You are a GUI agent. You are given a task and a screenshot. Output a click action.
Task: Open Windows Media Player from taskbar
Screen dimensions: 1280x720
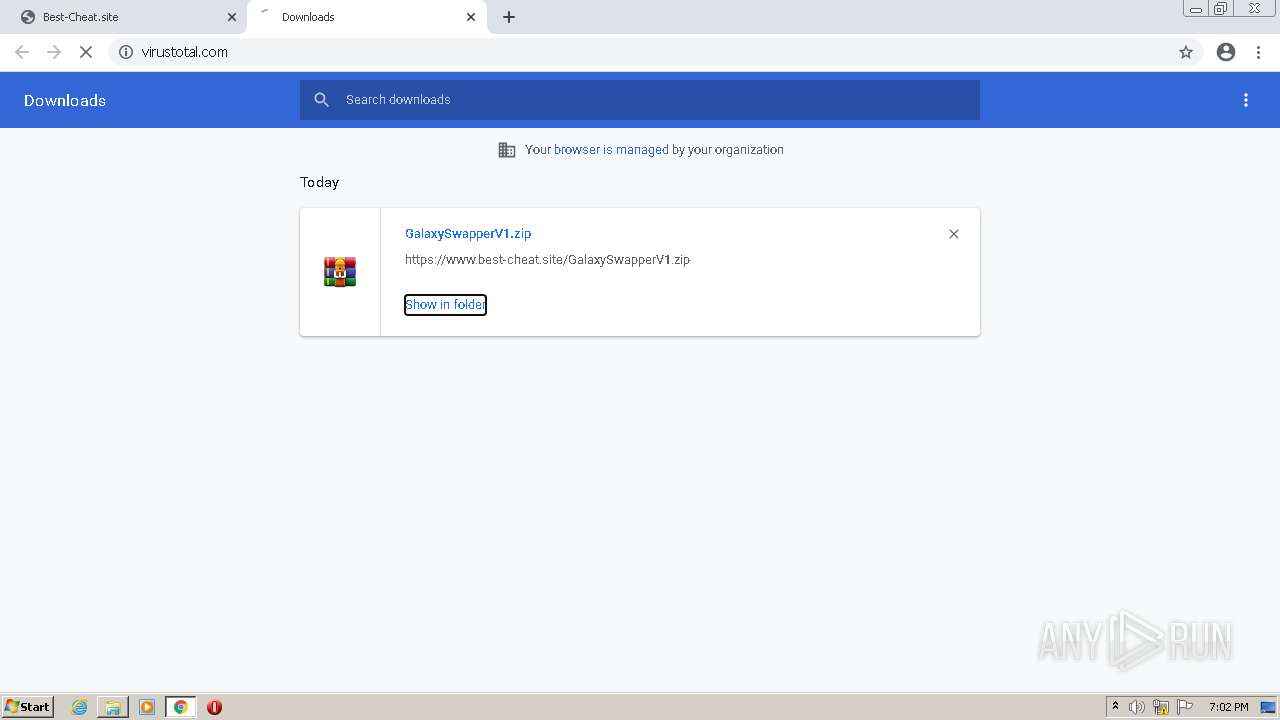pos(147,707)
